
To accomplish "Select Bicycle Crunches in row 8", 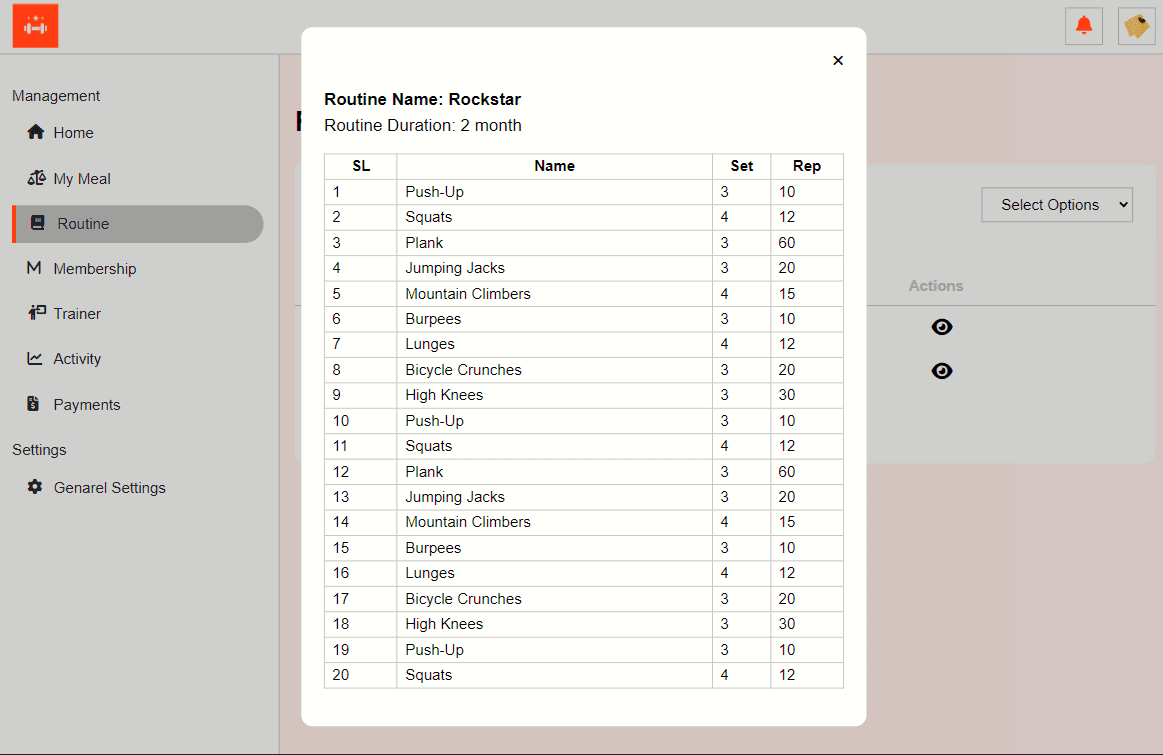I will tap(464, 370).
